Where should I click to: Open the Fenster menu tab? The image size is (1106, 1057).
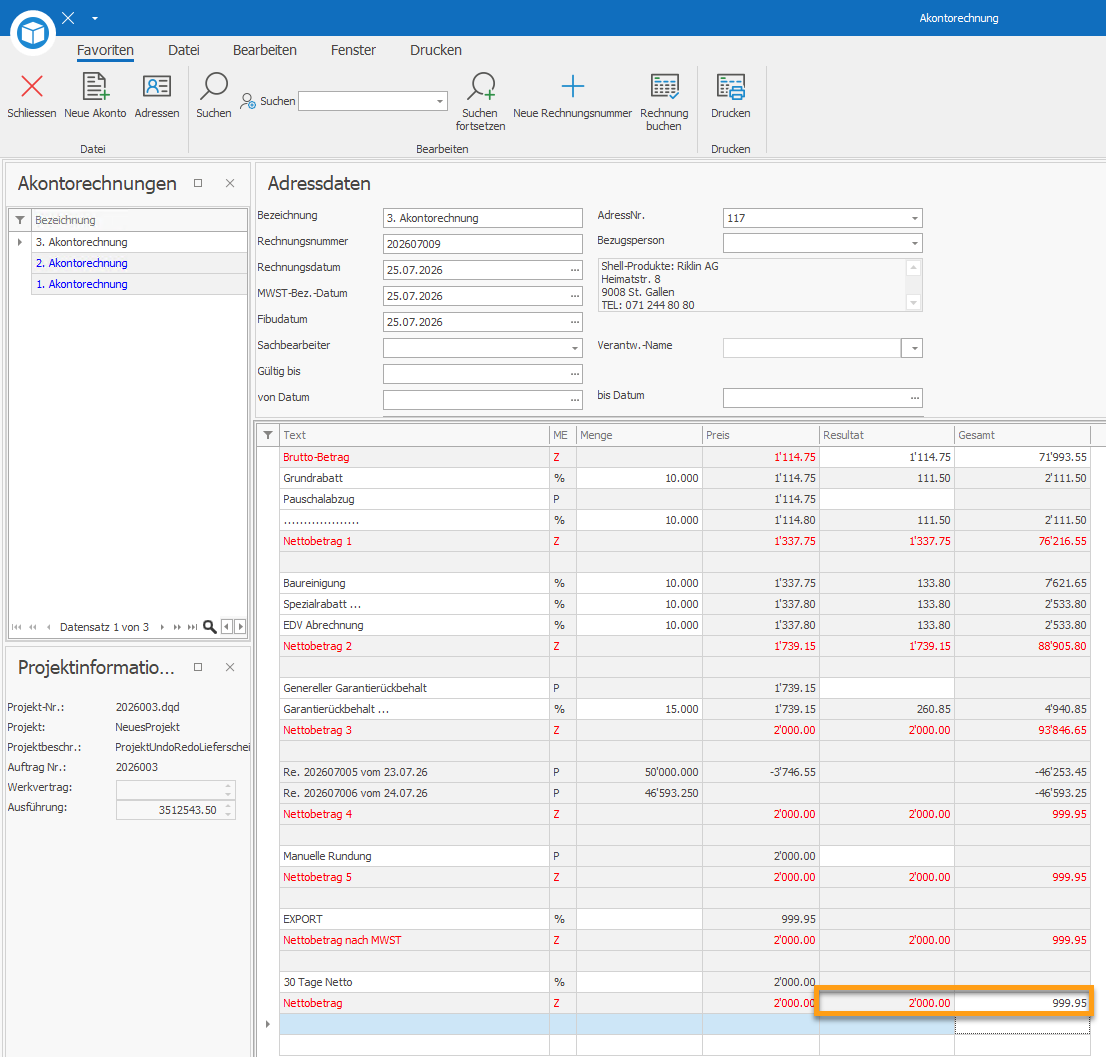(353, 50)
